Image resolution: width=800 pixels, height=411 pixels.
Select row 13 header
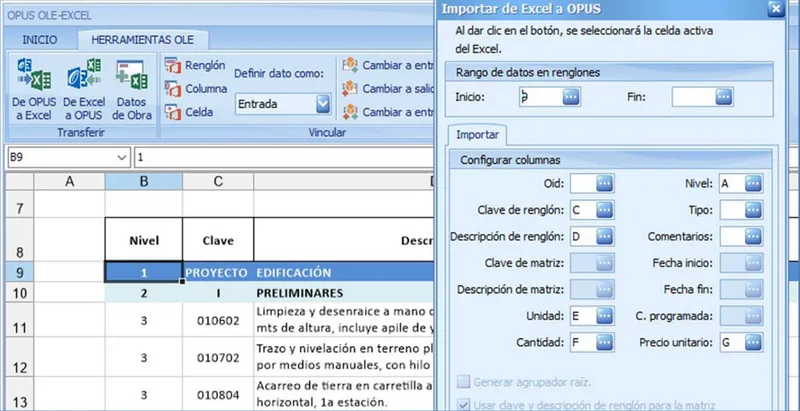[x=19, y=396]
